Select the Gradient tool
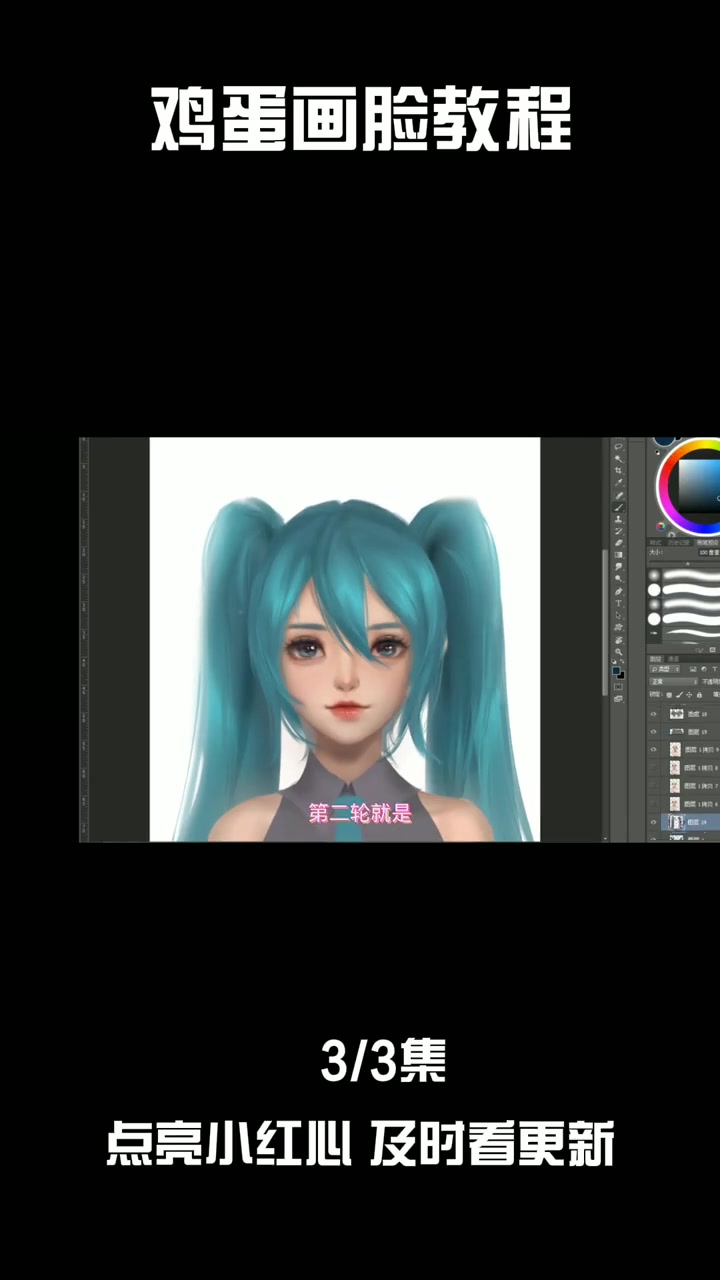720x1280 pixels. point(618,555)
